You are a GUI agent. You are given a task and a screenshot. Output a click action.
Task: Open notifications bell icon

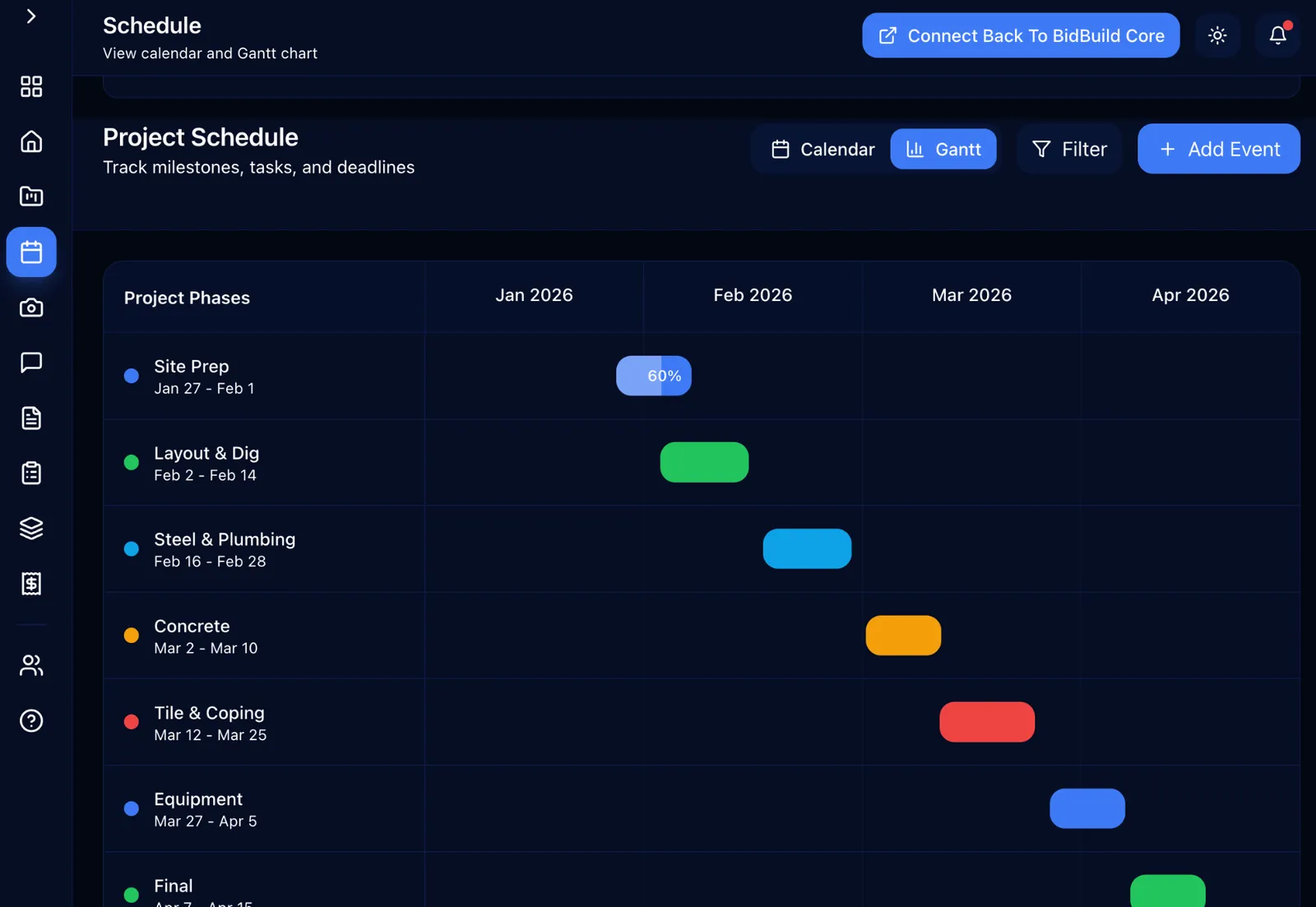click(1277, 35)
